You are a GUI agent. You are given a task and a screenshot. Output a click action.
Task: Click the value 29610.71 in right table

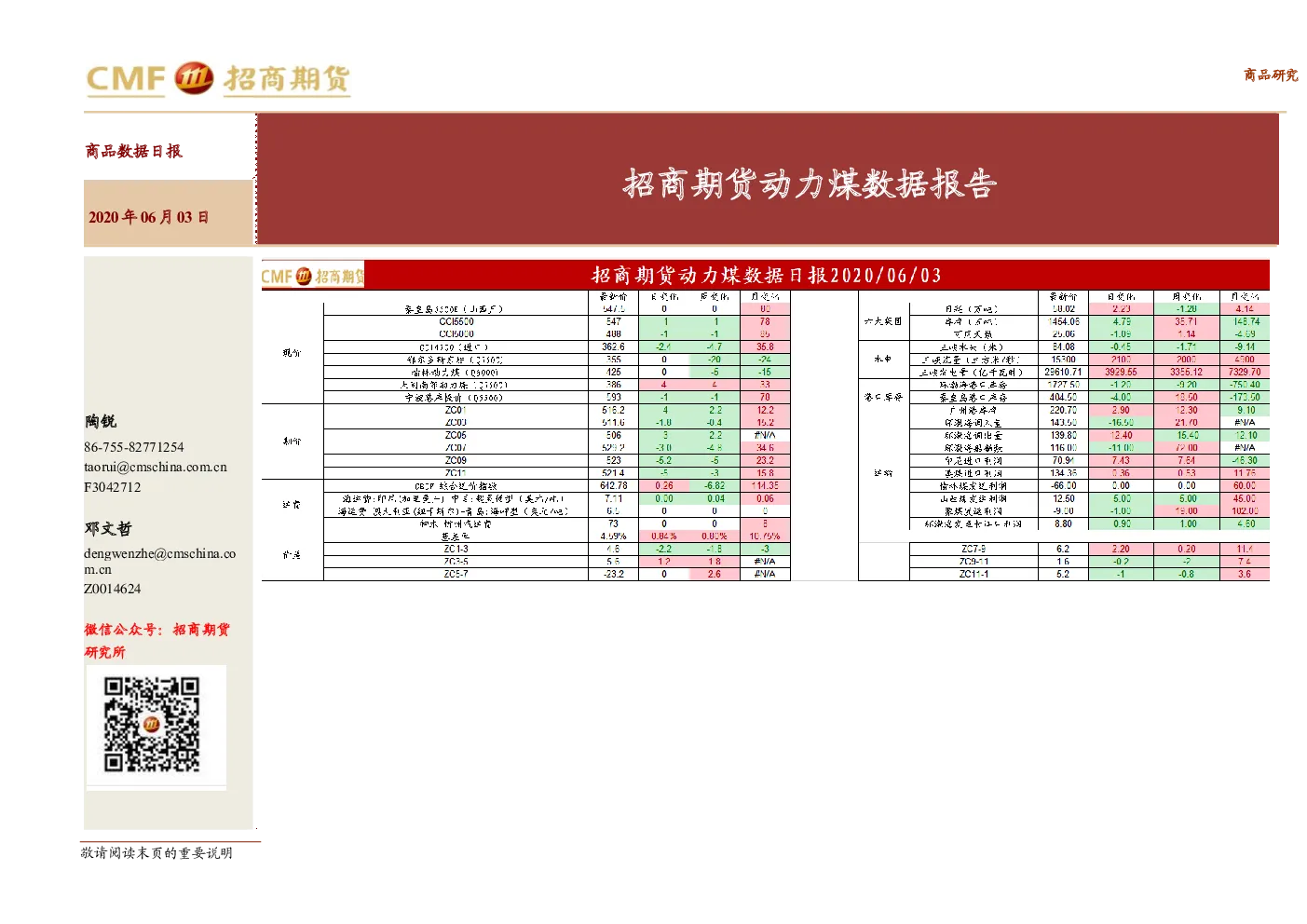[x=1063, y=372]
